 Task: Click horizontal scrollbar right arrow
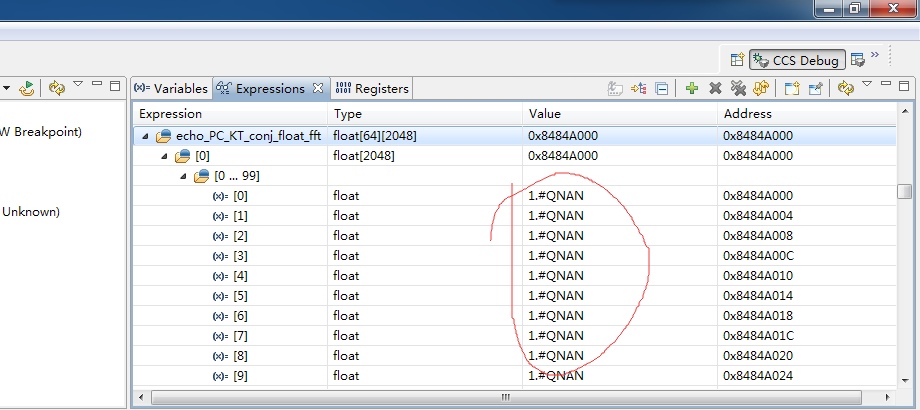[x=888, y=397]
